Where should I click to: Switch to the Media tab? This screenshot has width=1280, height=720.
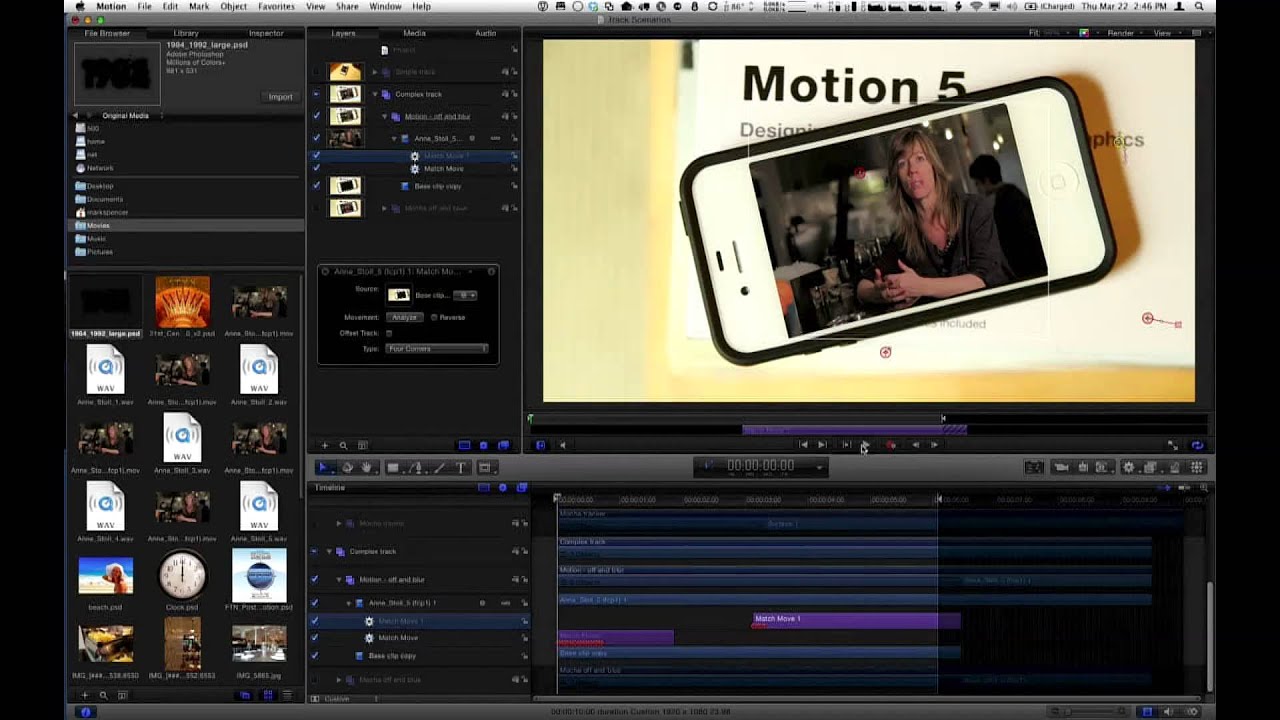pyautogui.click(x=414, y=33)
